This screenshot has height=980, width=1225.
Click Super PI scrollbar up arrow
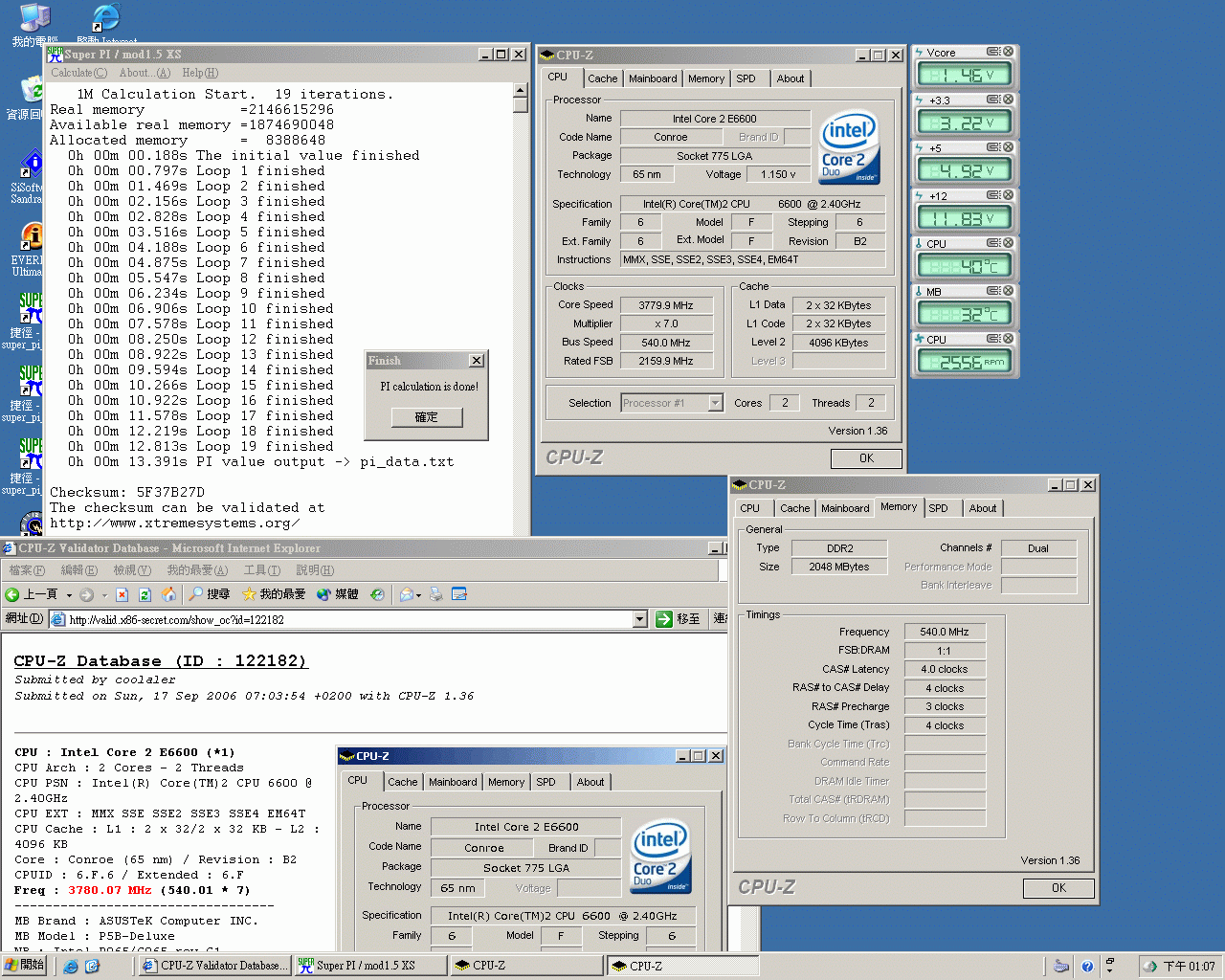click(x=521, y=90)
